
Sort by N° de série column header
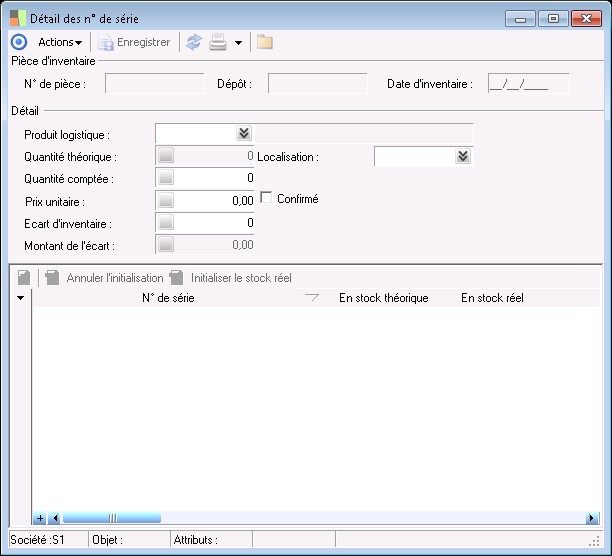pos(168,298)
